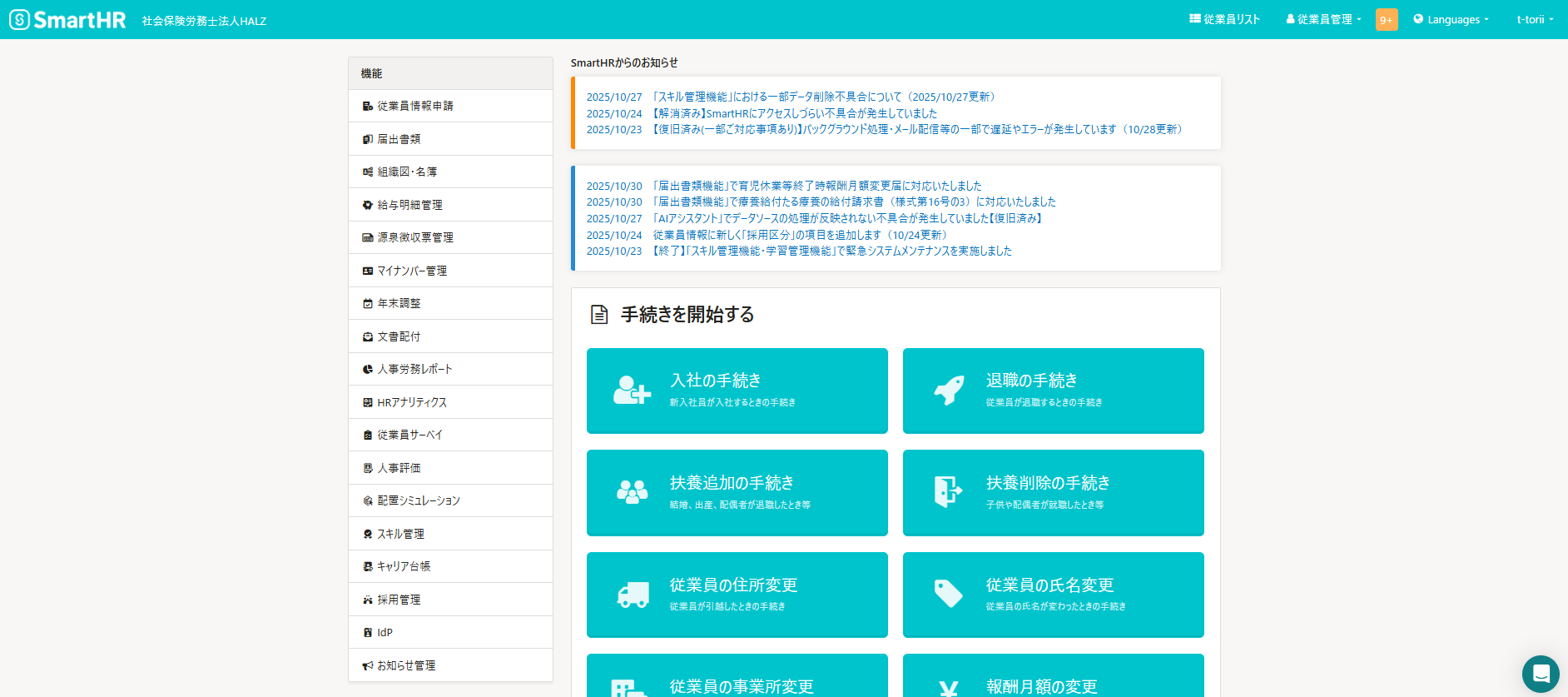Expand the t-torii user account menu
Image resolution: width=1568 pixels, height=697 pixels.
[1534, 20]
